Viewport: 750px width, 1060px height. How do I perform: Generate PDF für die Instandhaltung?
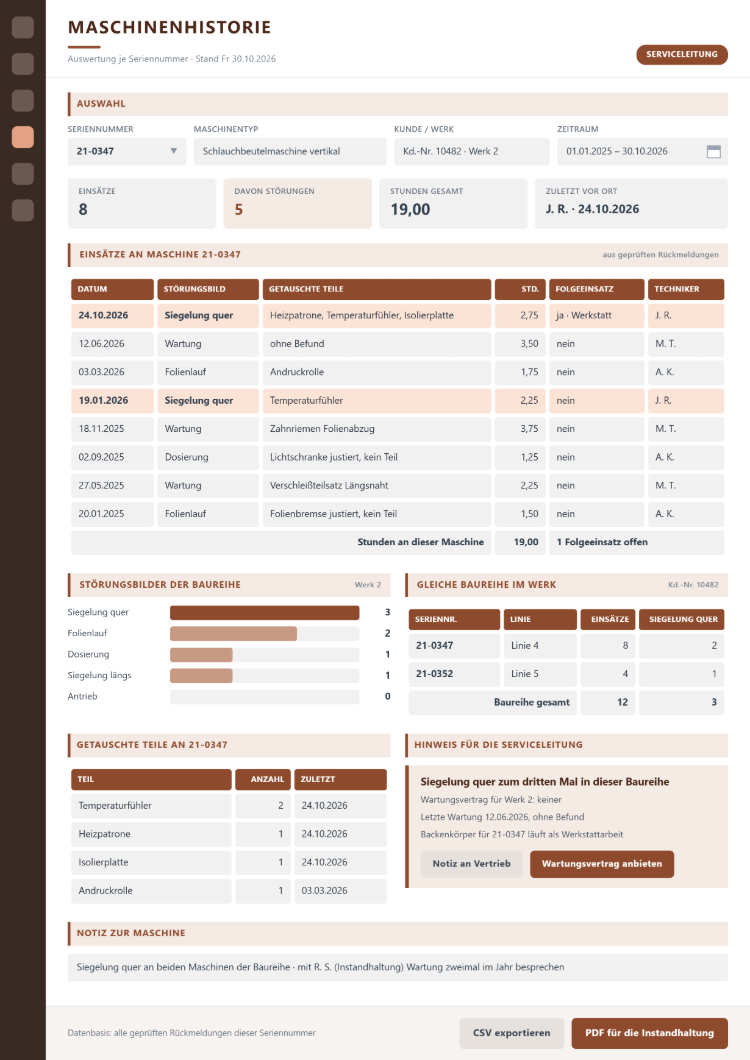649,1033
